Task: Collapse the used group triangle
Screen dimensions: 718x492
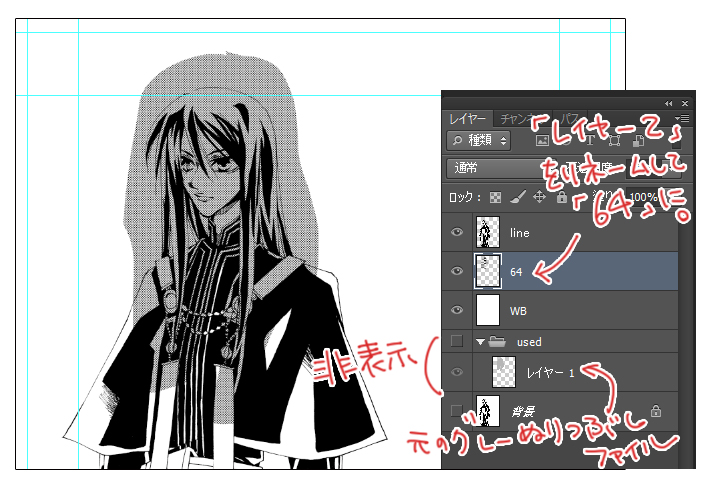Action: tap(480, 342)
